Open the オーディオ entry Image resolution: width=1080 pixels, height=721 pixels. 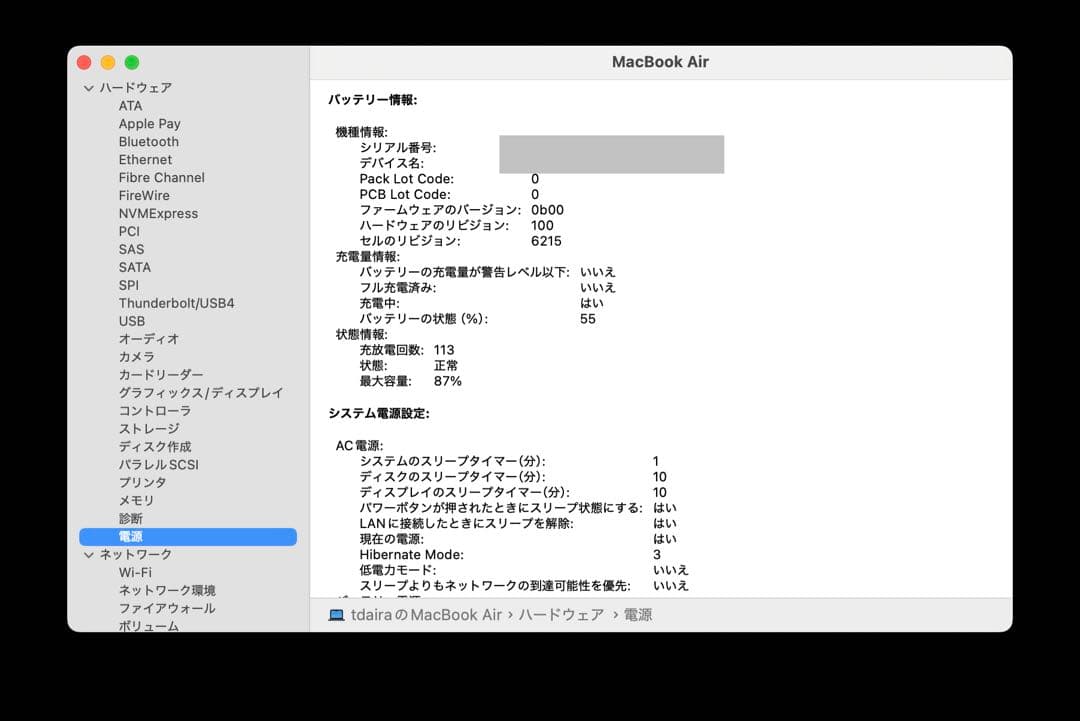click(x=149, y=339)
